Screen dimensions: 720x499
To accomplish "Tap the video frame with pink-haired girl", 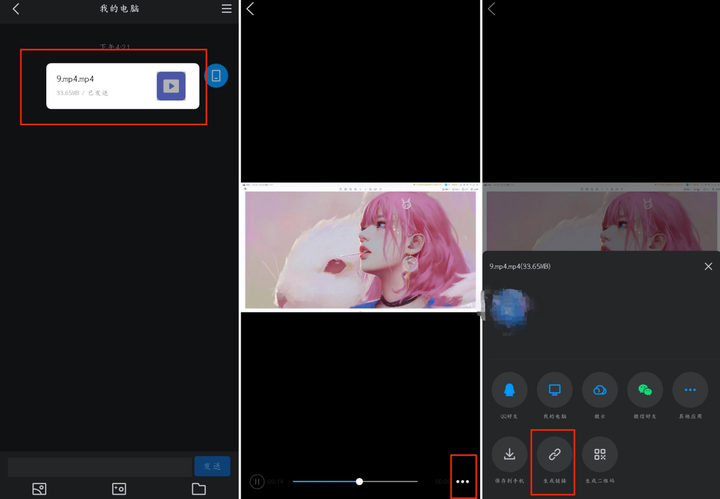I will (360, 247).
